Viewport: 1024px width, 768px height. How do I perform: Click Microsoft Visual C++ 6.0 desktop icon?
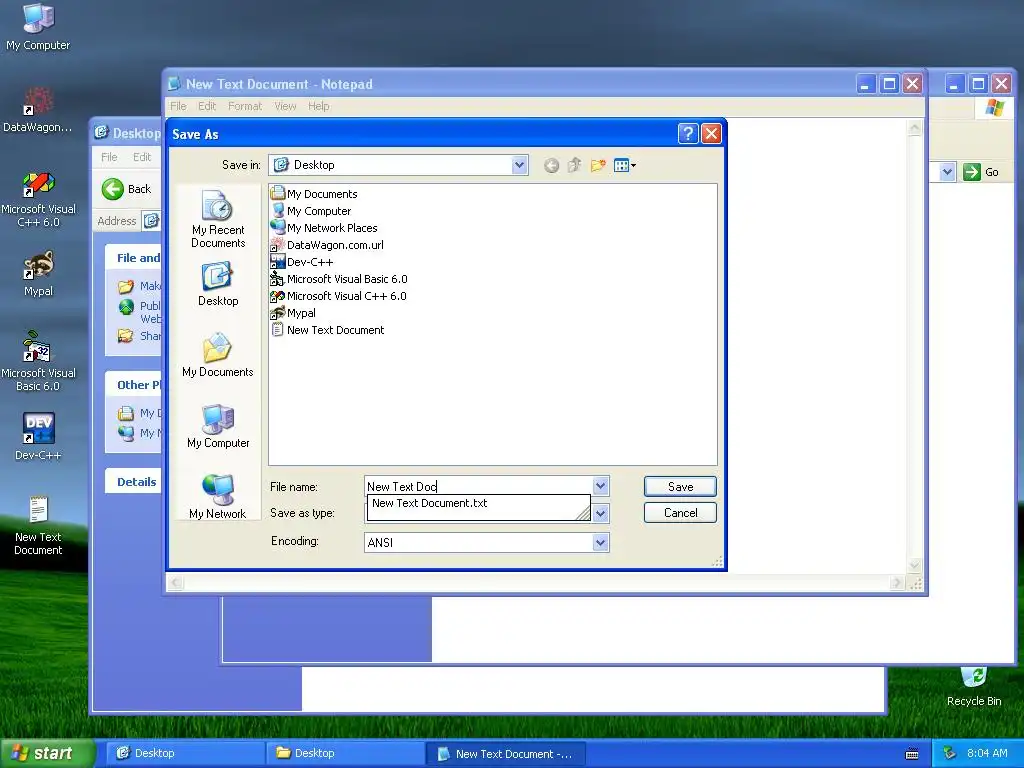click(38, 199)
